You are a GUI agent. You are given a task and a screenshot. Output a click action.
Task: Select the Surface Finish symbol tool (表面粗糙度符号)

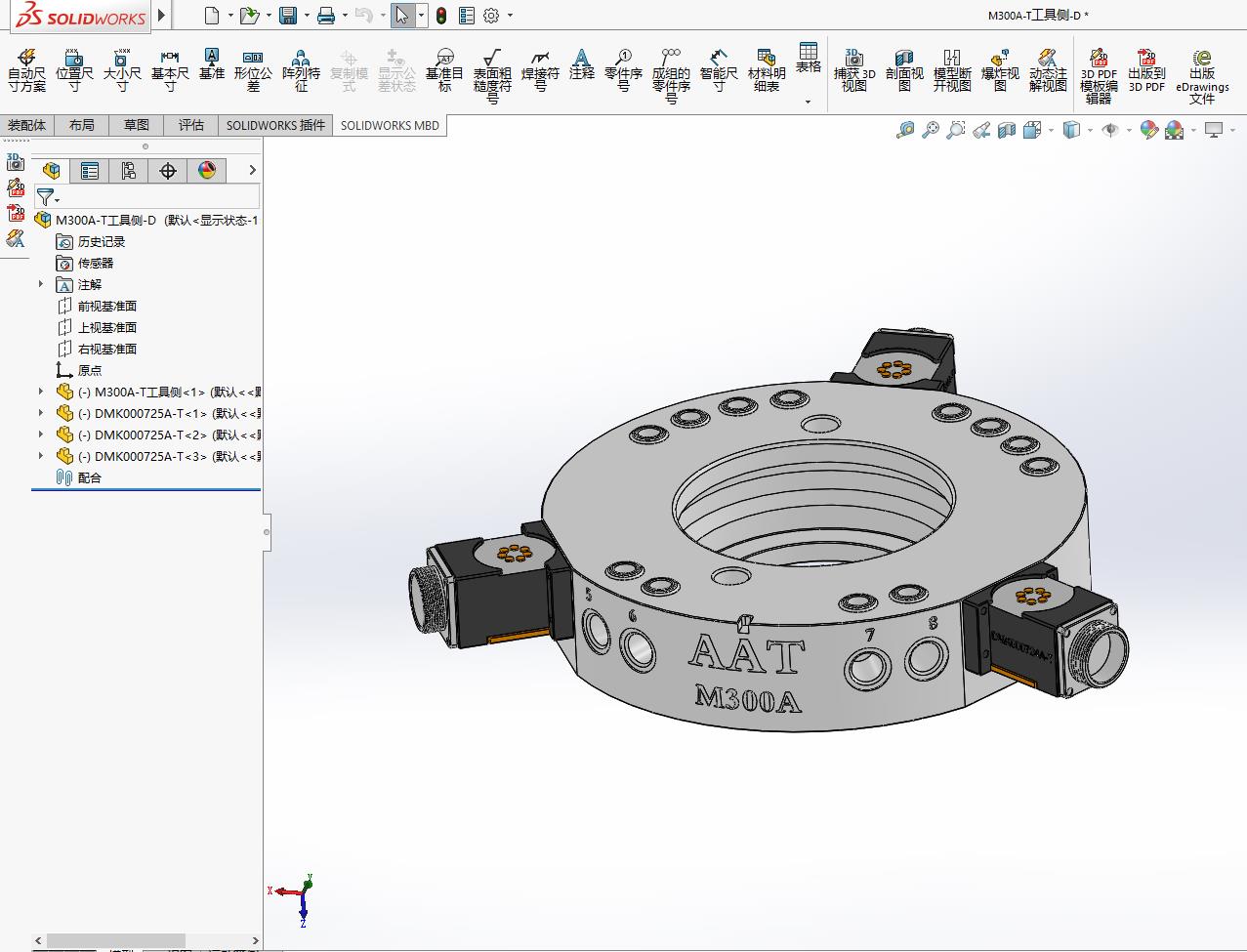click(492, 76)
